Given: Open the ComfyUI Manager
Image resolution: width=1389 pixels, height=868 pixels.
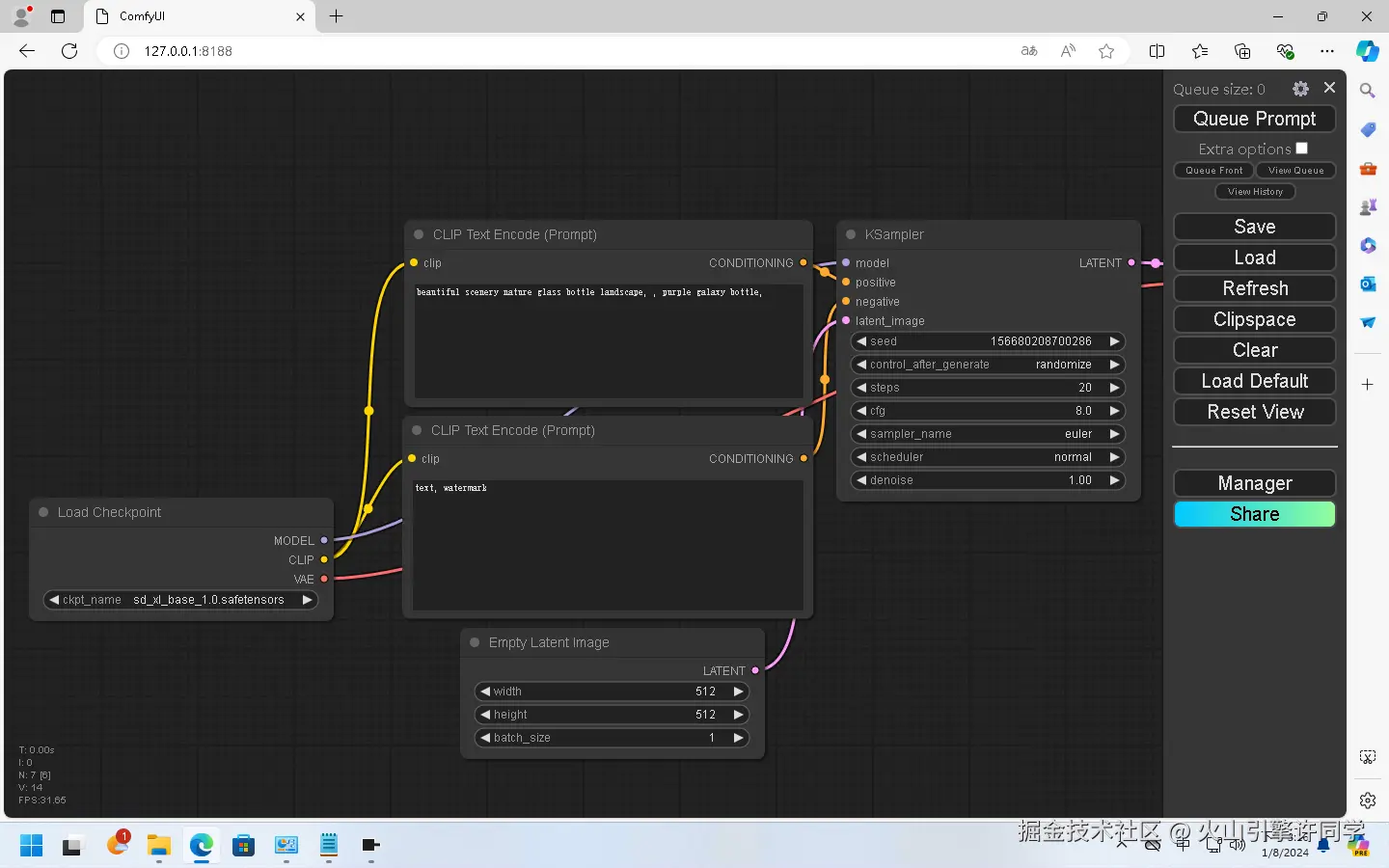Looking at the screenshot, I should pyautogui.click(x=1254, y=483).
